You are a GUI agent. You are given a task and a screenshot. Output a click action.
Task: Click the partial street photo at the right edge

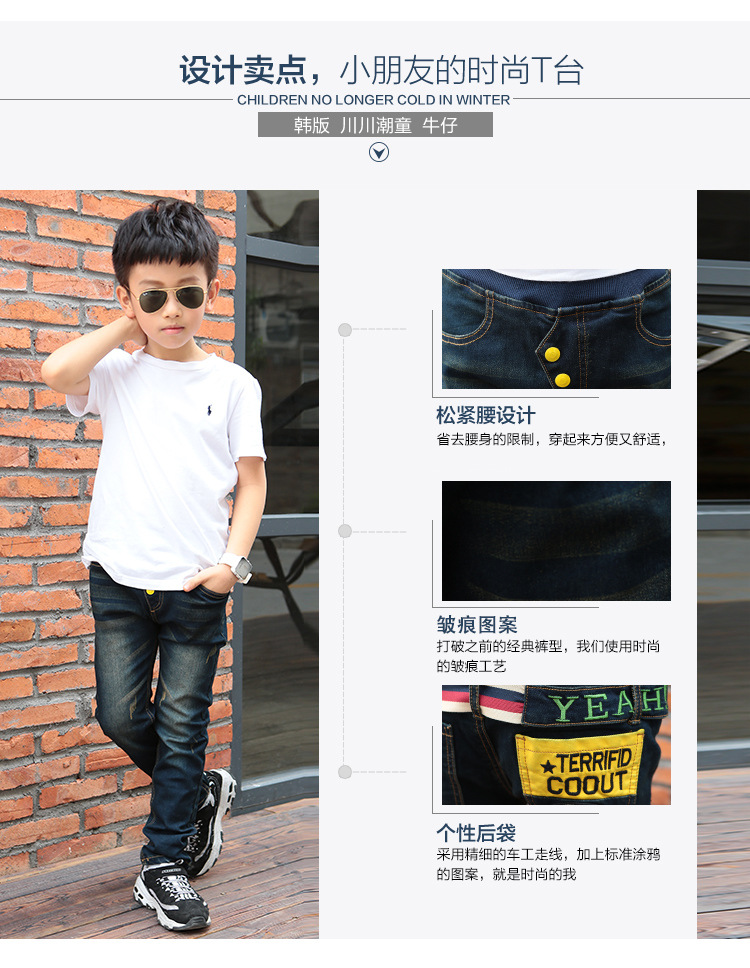point(723,564)
